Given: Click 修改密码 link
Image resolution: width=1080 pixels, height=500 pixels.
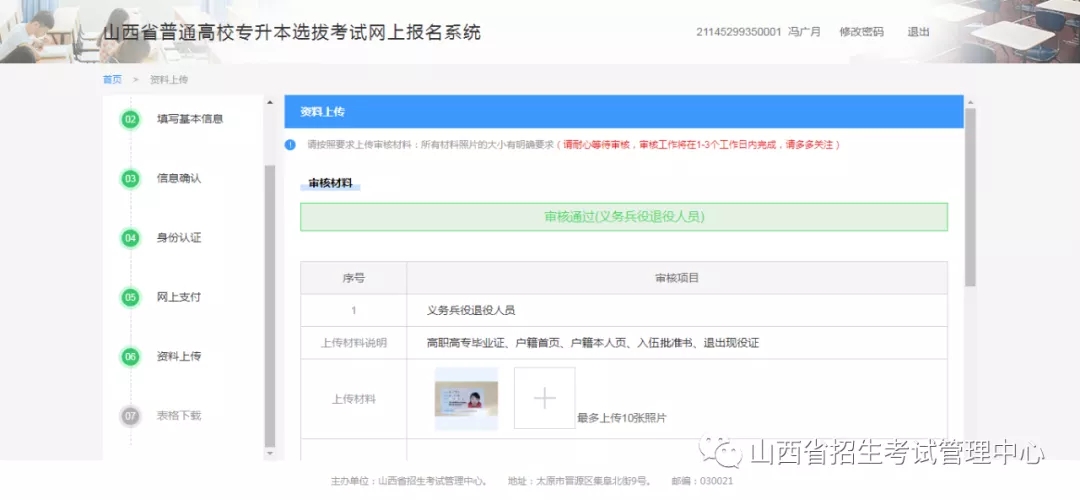Looking at the screenshot, I should coord(861,32).
